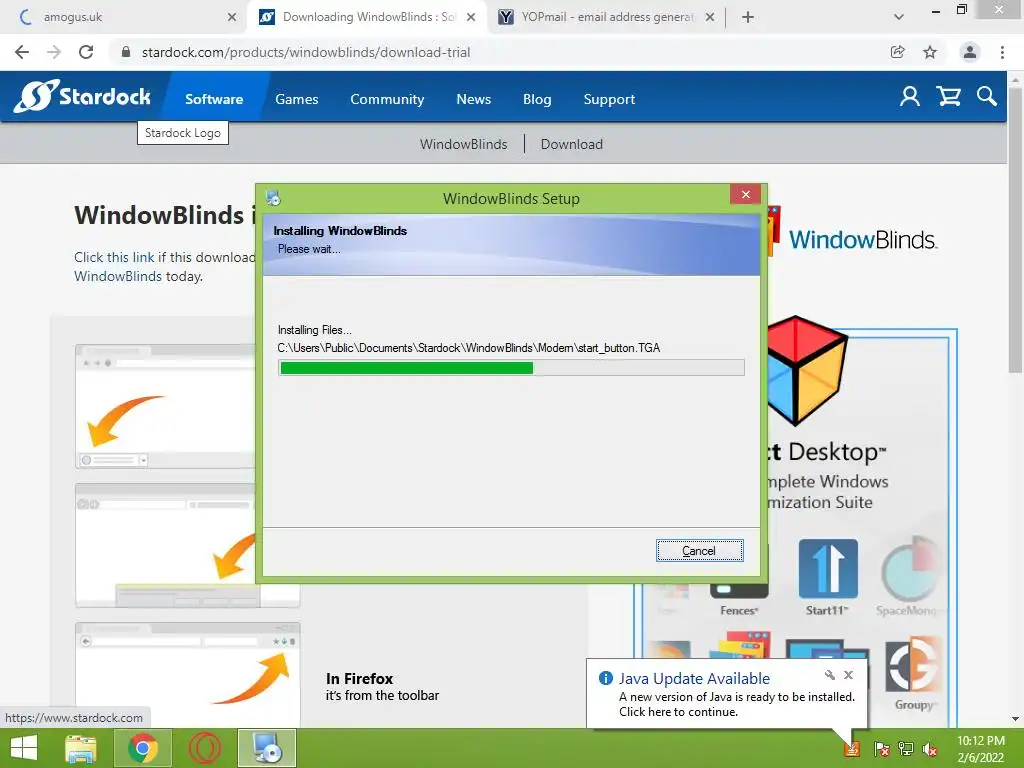Click the 'In Firefox' instruction heading

pos(359,679)
